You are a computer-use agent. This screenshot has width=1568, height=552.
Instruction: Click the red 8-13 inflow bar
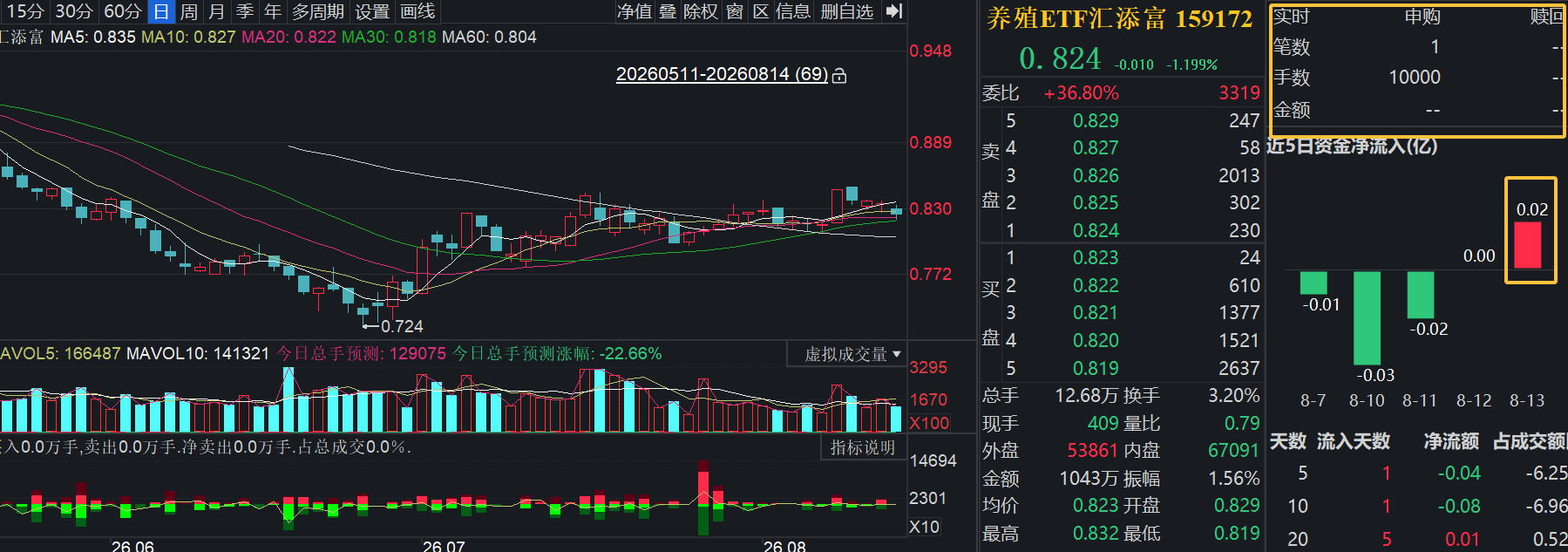[1527, 245]
